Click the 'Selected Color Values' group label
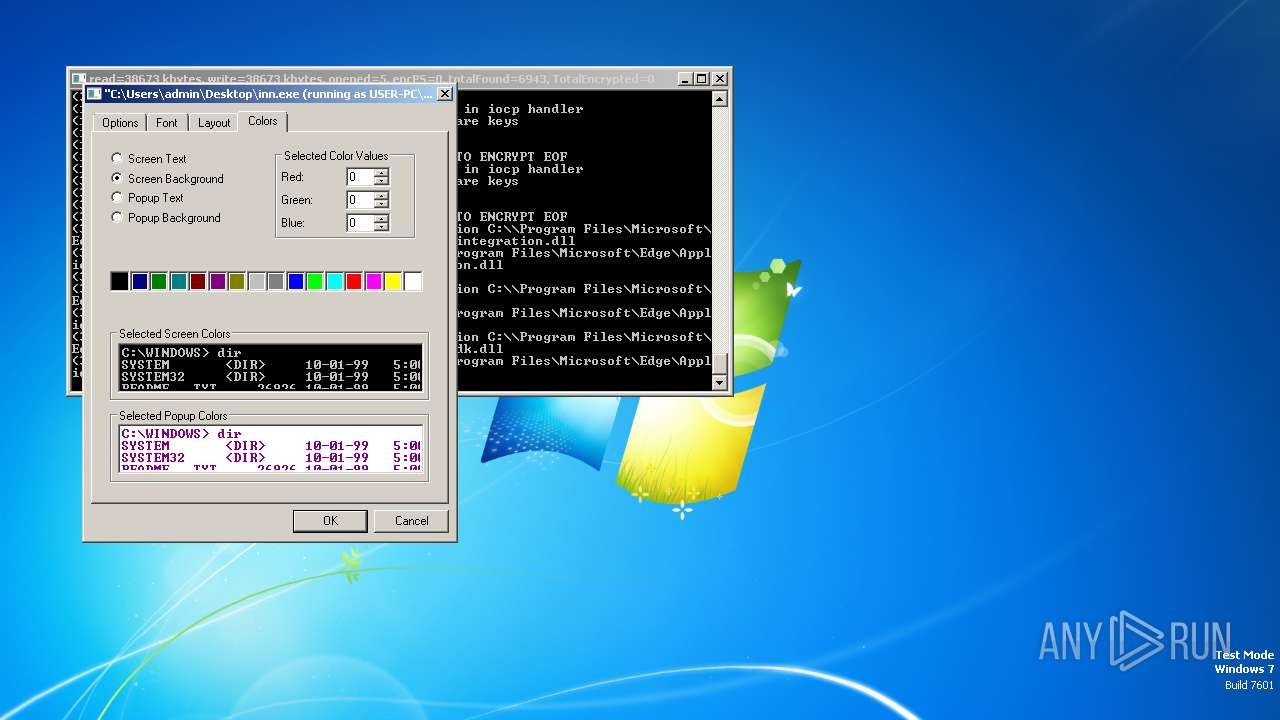Viewport: 1280px width, 720px height. click(335, 156)
